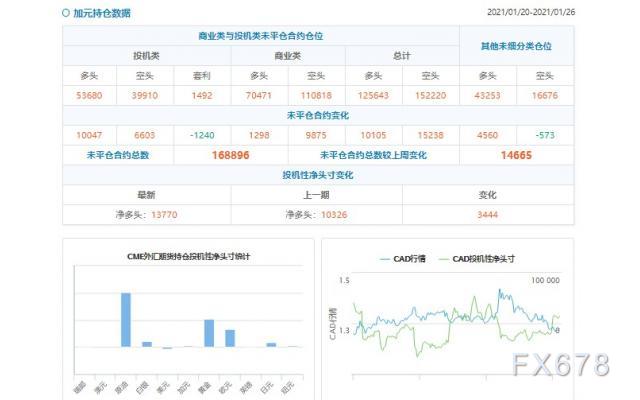The height and width of the screenshot is (400, 640).
Task: Click speculative long value 53680
Action: coord(89,96)
